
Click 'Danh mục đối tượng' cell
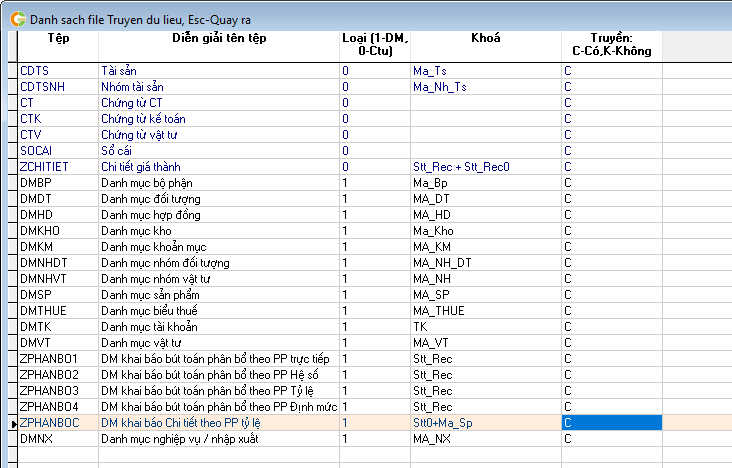(219, 199)
